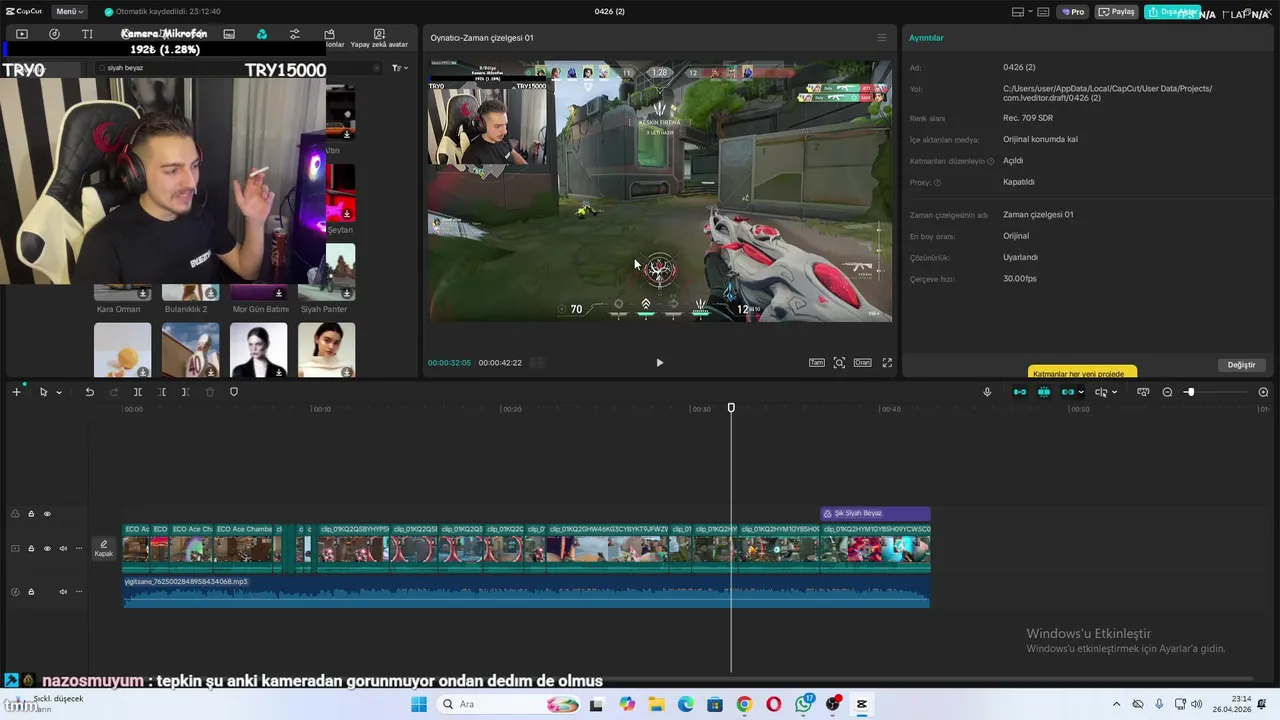Toggle auto snapping in the timeline
Screen dimensions: 1280x720
1044,392
